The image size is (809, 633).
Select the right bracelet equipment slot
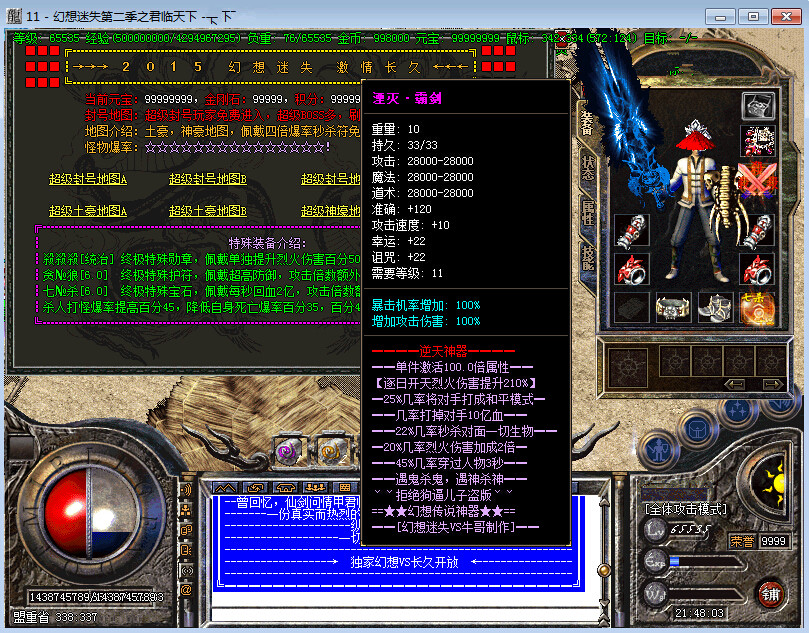[x=757, y=230]
